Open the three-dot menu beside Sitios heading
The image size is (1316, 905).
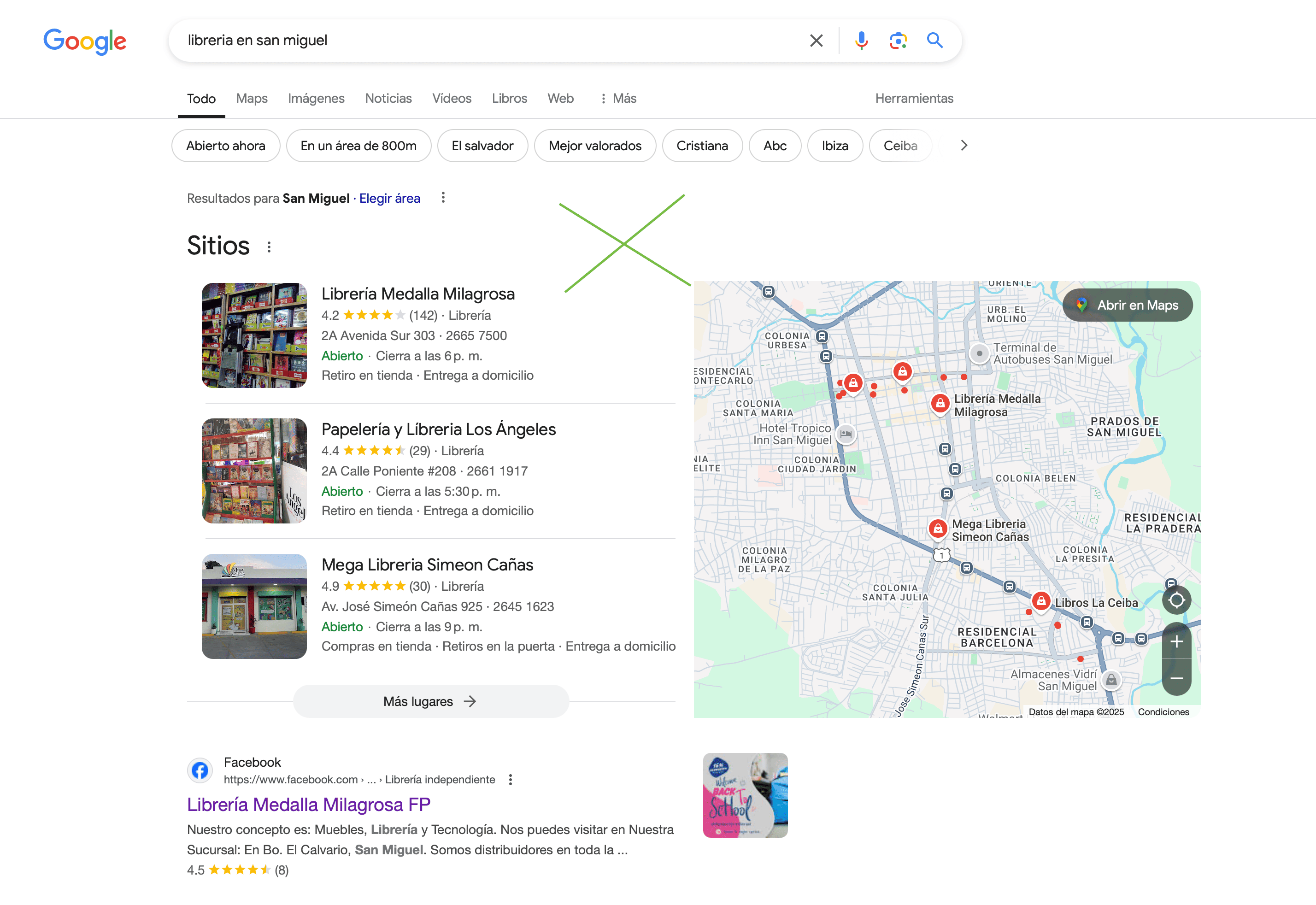269,247
